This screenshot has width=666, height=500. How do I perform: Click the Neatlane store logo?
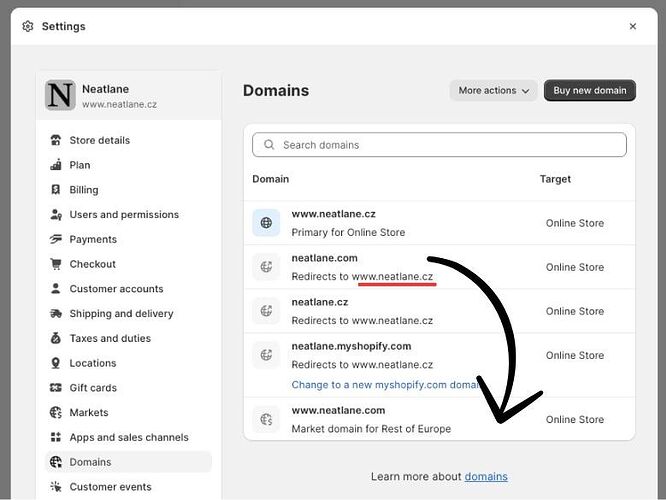(60, 95)
